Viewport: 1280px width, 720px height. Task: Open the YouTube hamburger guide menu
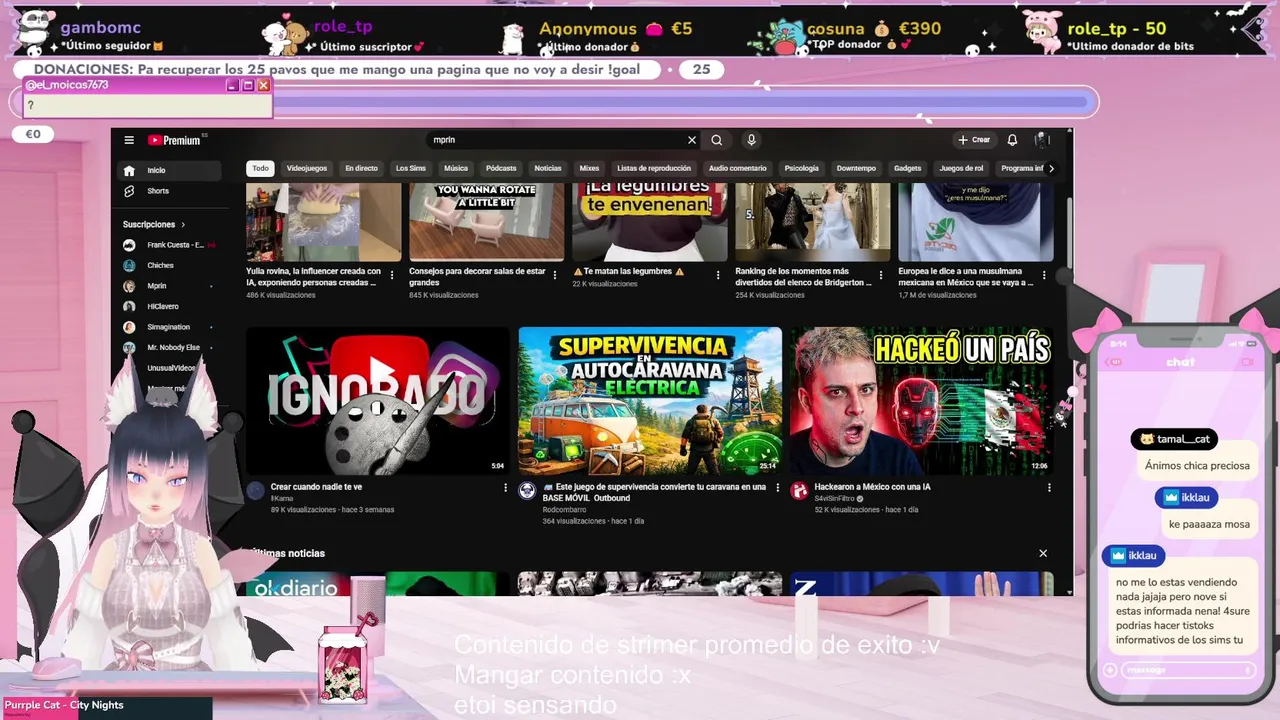tap(129, 140)
